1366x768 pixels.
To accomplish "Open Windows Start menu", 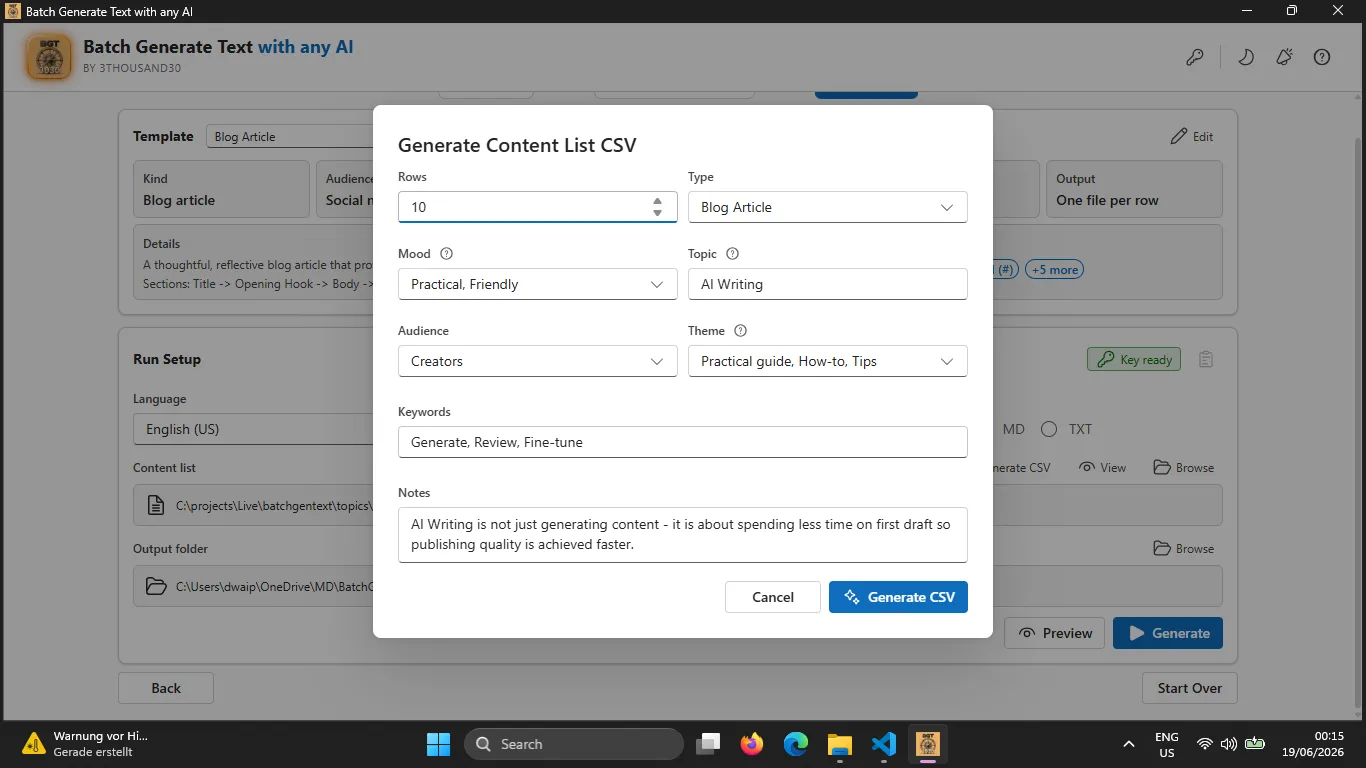I will coord(438,744).
